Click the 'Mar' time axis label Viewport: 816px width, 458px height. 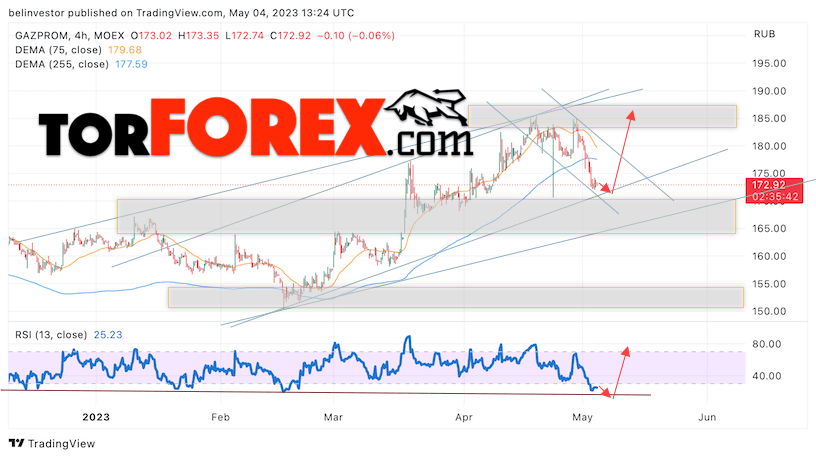[x=333, y=417]
